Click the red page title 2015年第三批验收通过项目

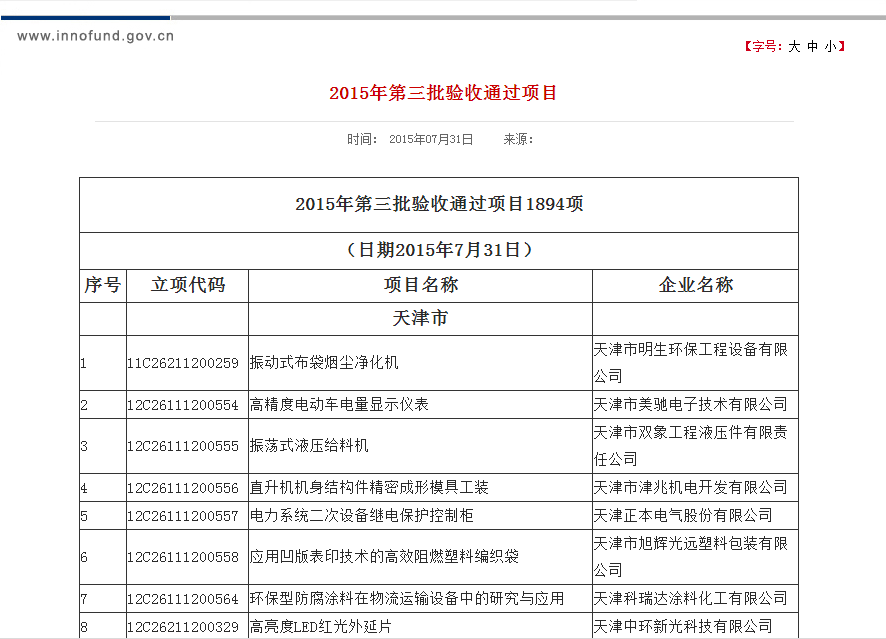pyautogui.click(x=443, y=93)
